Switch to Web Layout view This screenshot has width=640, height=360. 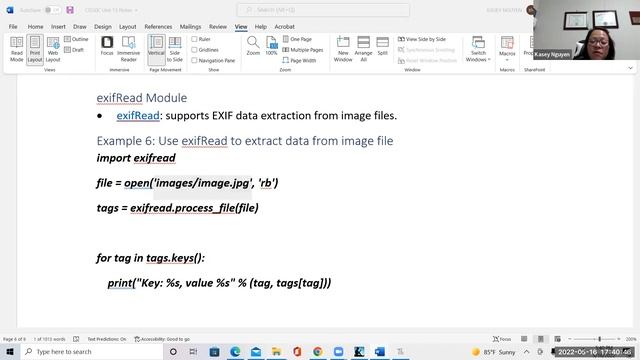(x=53, y=49)
